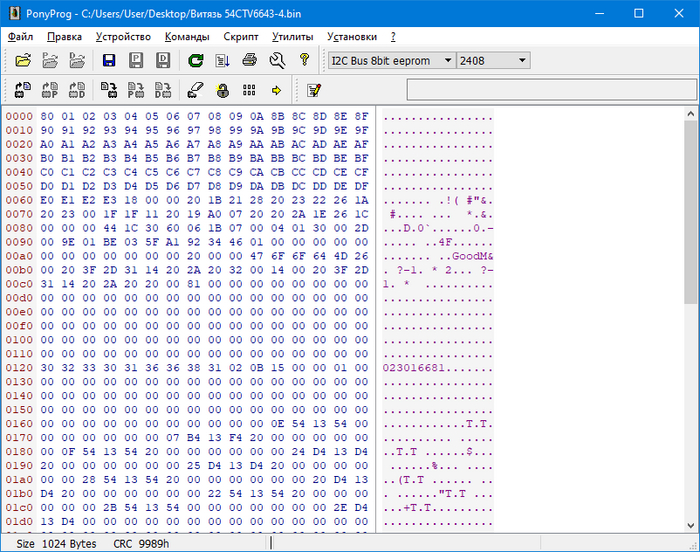Expand the I2C Bus 8bit eeprom dropdown

pos(446,61)
